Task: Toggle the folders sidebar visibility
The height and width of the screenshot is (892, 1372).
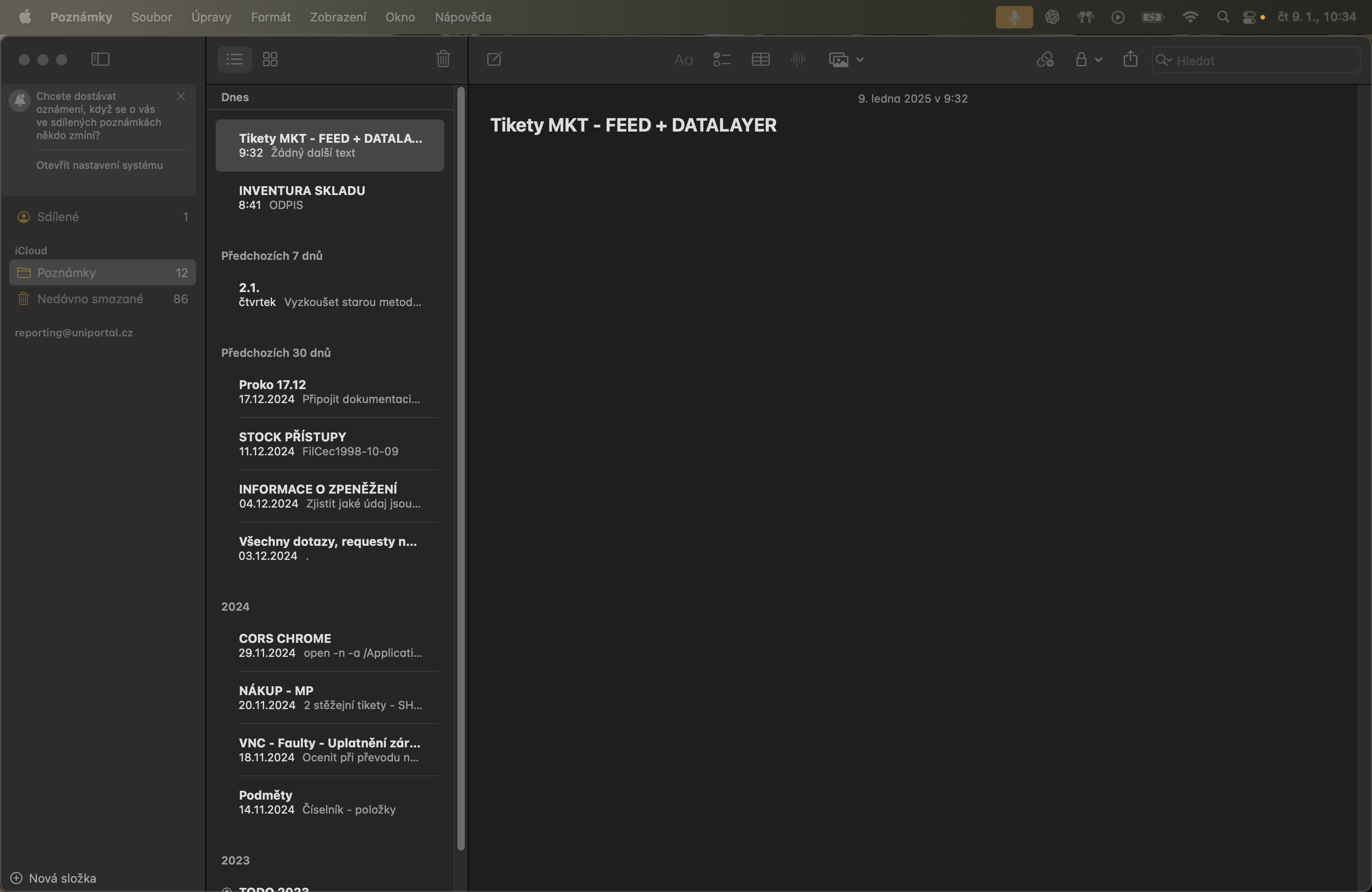Action: tap(100, 59)
